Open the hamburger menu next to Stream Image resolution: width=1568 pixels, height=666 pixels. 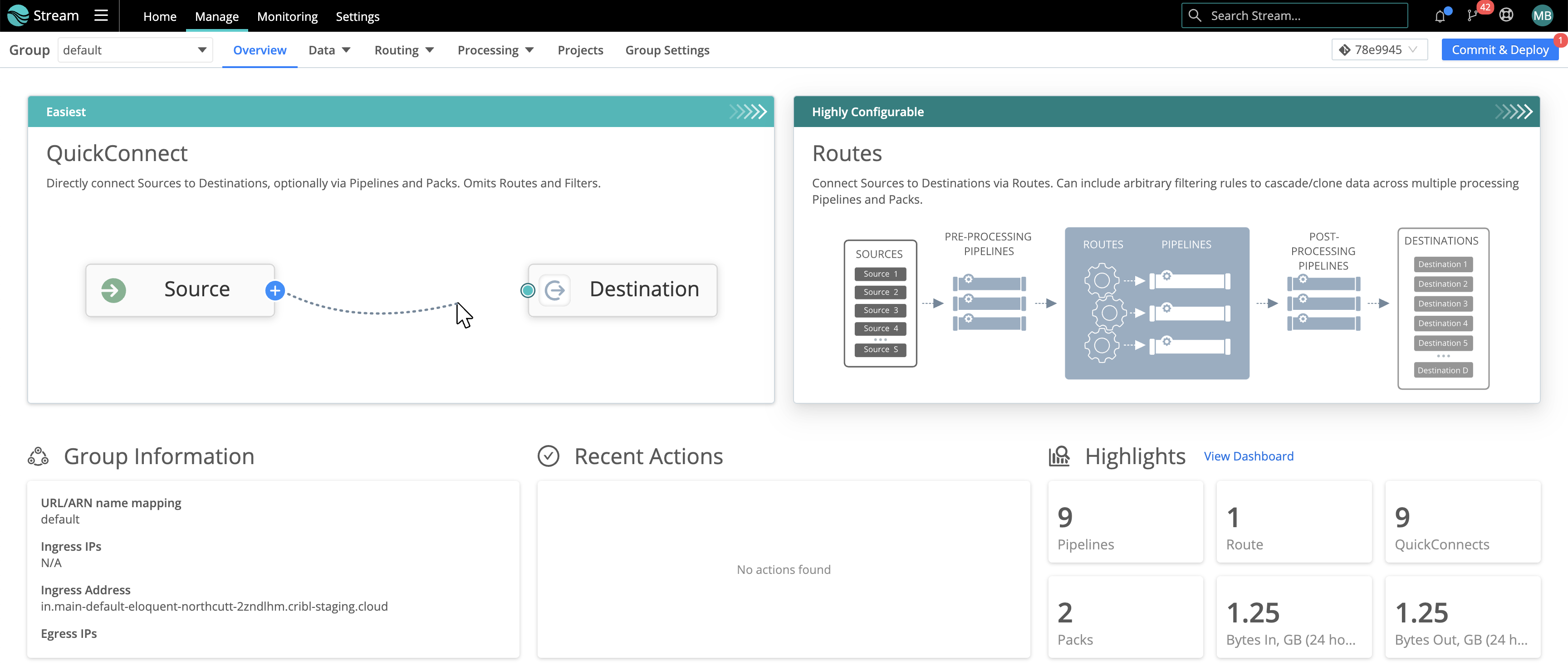pos(101,16)
